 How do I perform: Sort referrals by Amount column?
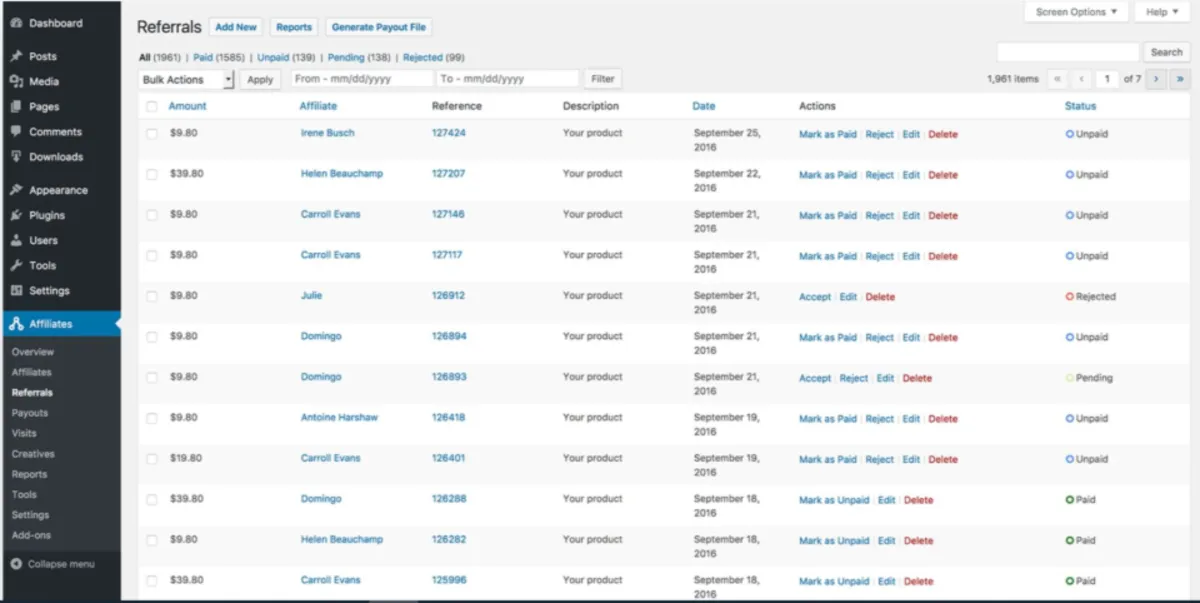pyautogui.click(x=188, y=106)
